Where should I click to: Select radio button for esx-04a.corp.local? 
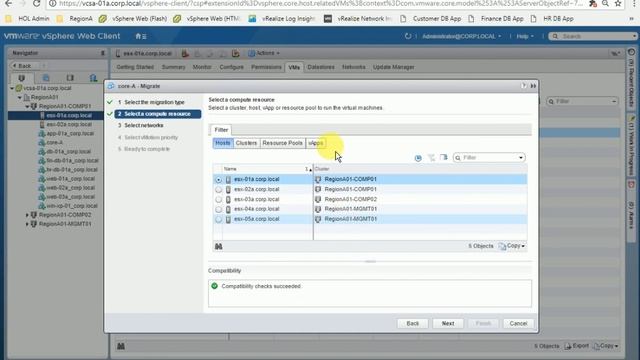[218, 209]
